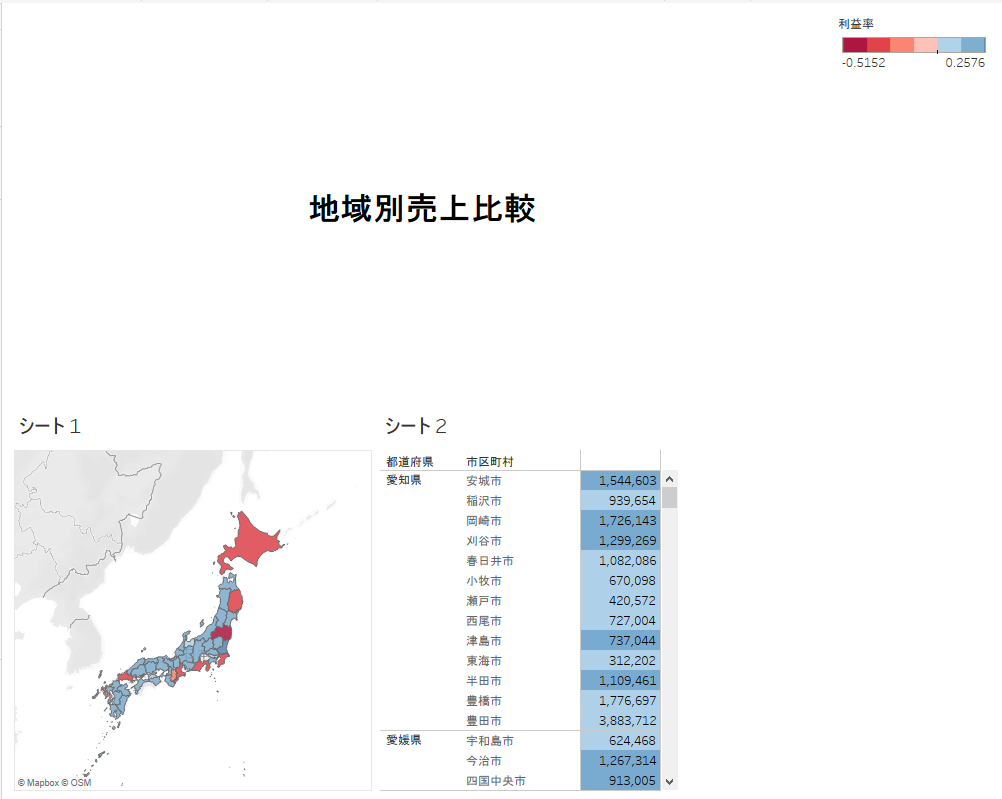Click the 670,098 sales cell
1002x799 pixels.
[620, 580]
